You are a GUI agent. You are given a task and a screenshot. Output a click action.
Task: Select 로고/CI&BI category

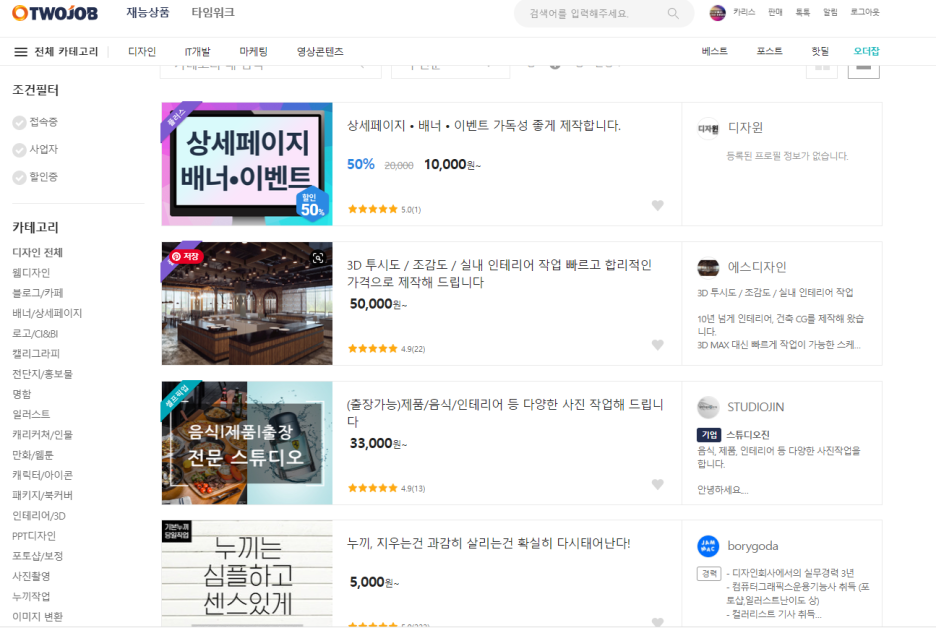[x=35, y=334]
